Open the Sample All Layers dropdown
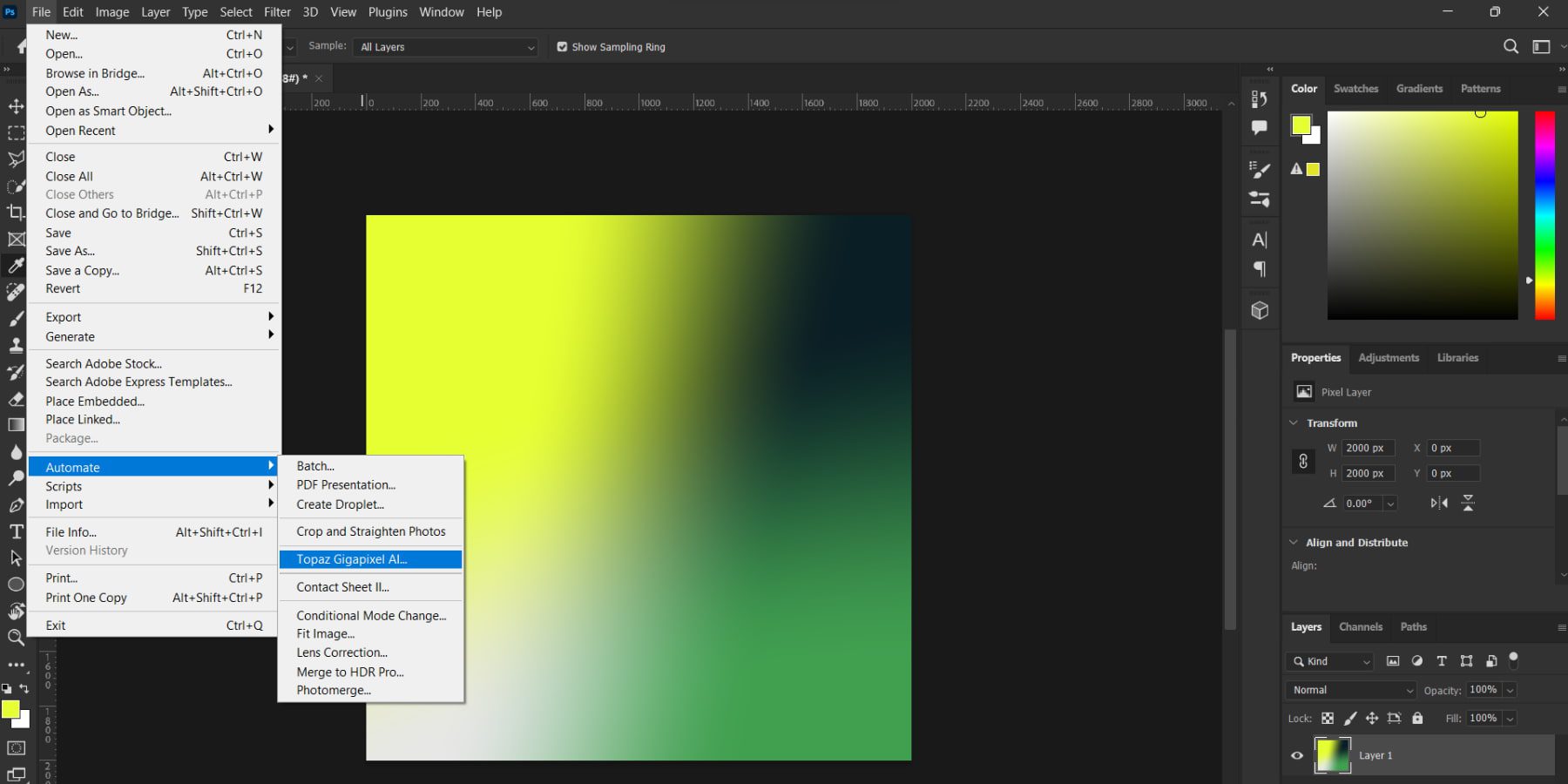Viewport: 1568px width, 784px height. [530, 47]
